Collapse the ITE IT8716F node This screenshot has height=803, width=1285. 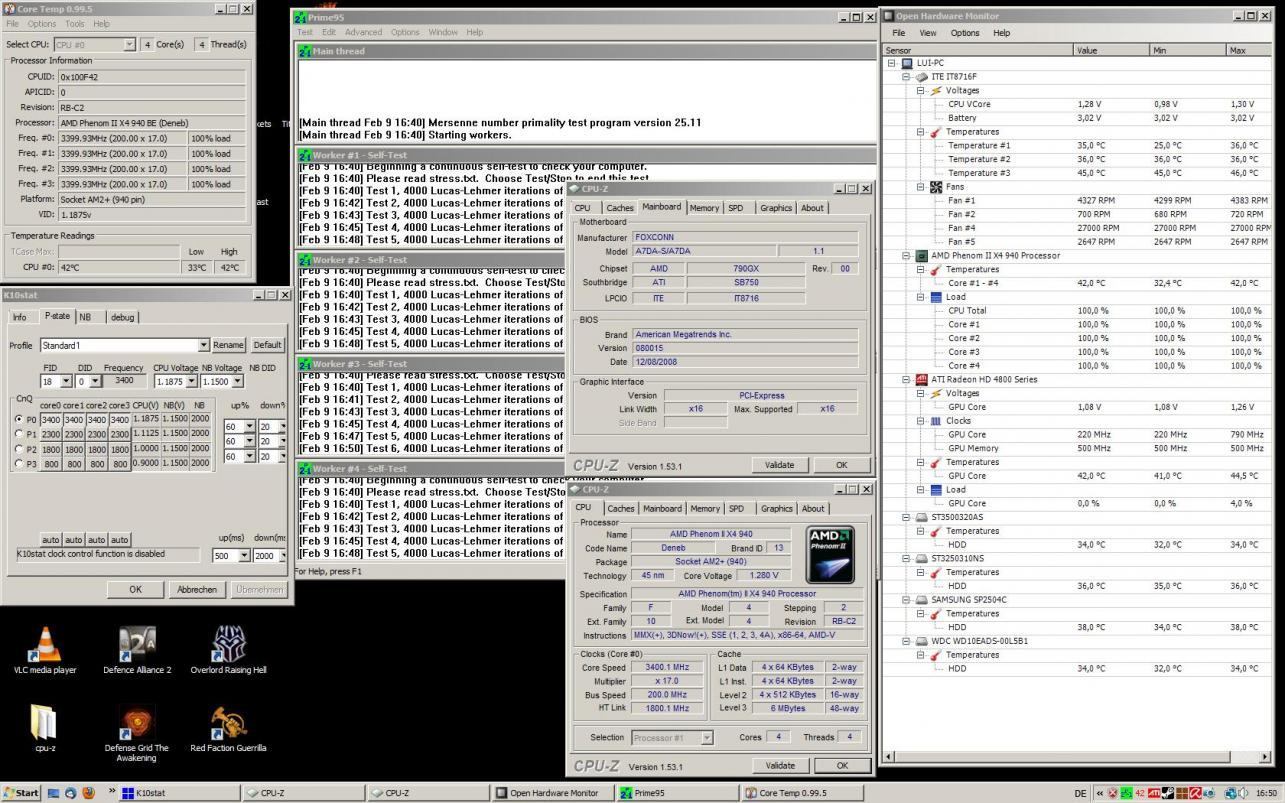906,77
